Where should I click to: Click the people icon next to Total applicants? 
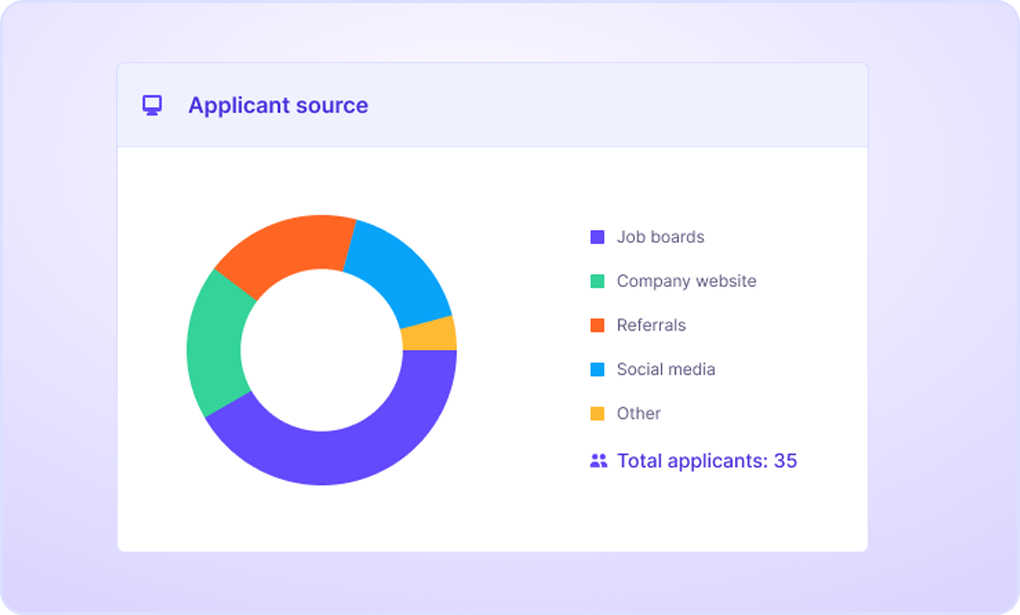(x=599, y=461)
